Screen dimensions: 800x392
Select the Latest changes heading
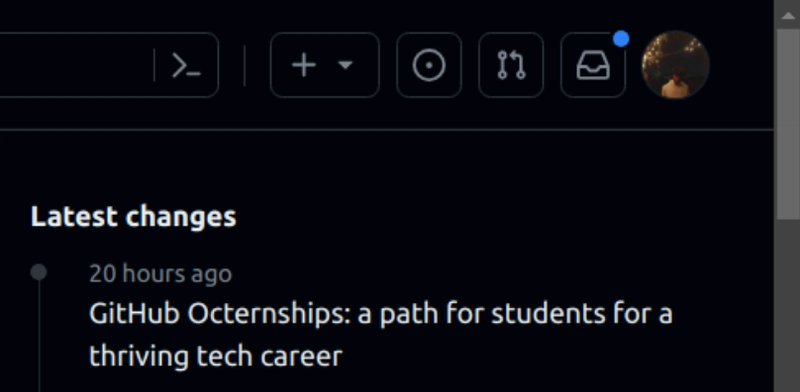tap(134, 216)
